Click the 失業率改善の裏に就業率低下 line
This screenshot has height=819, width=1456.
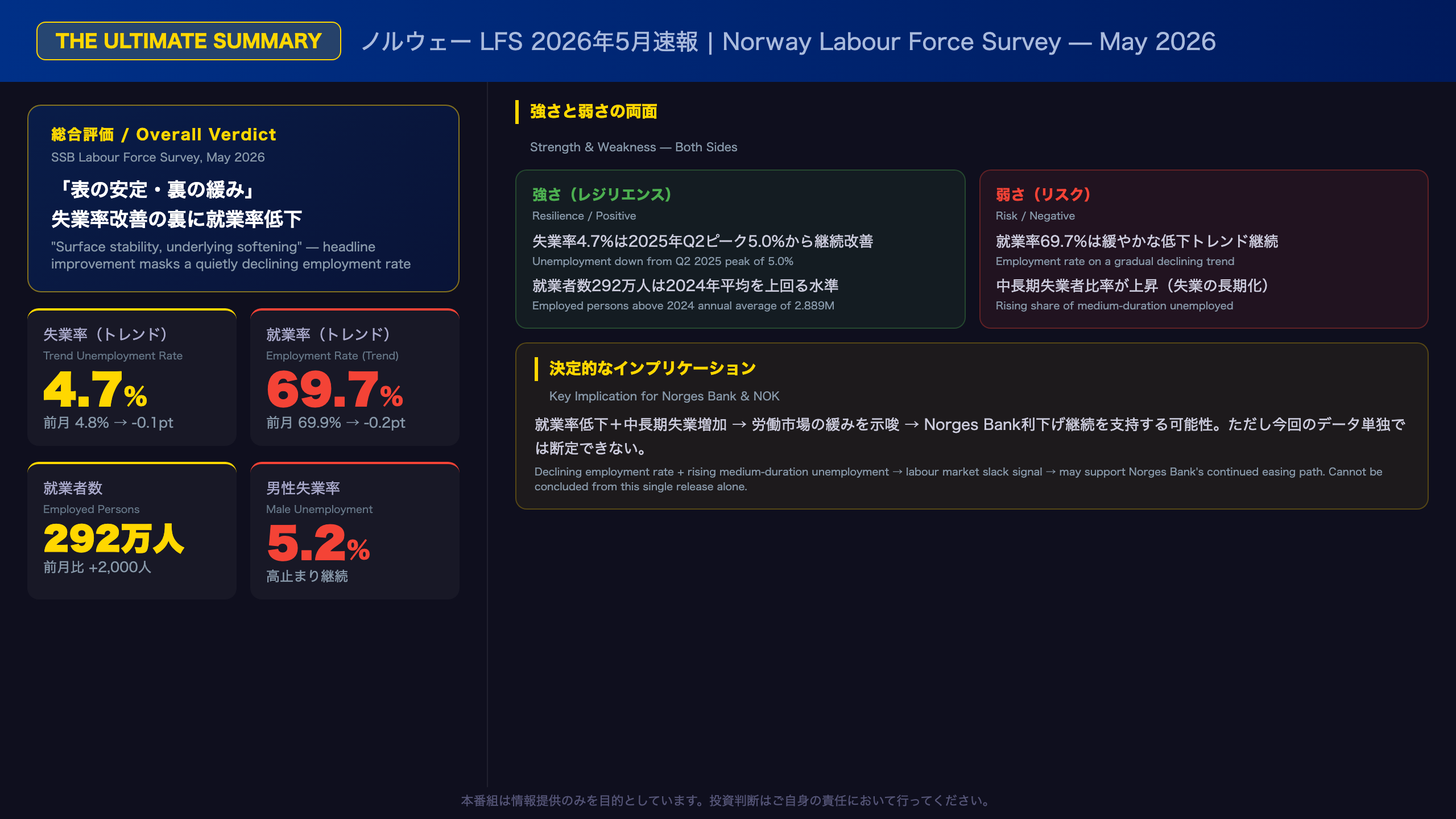tap(176, 219)
